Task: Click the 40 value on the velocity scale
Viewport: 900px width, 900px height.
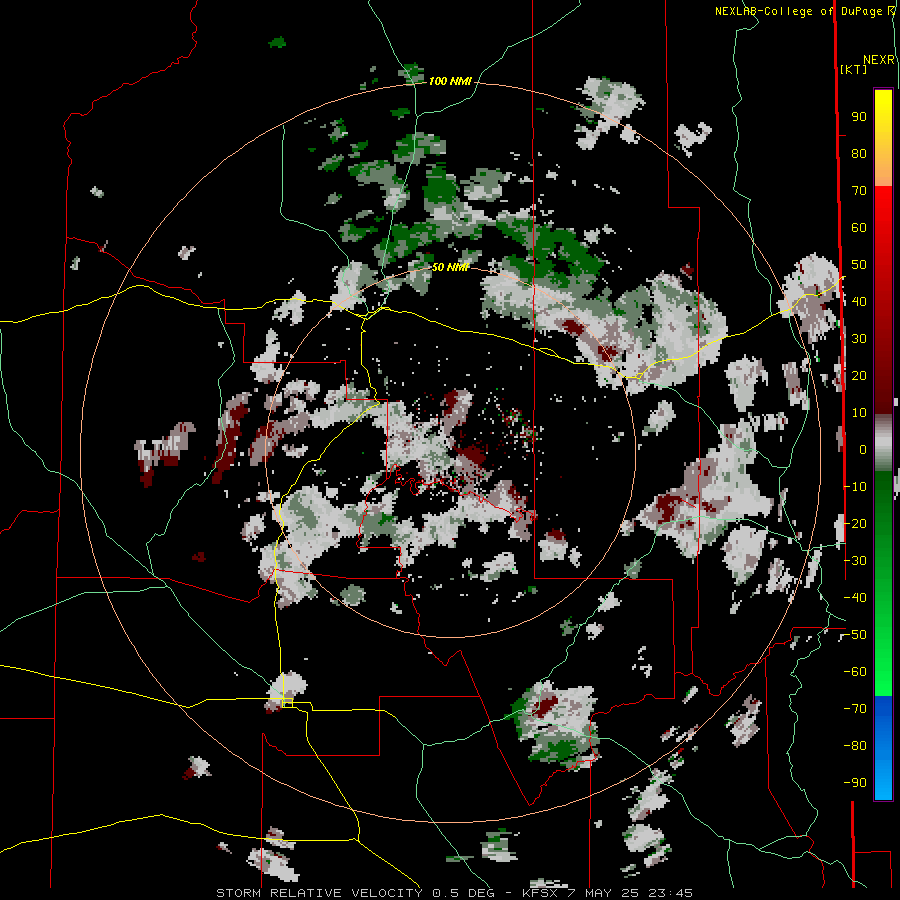Action: pyautogui.click(x=859, y=301)
